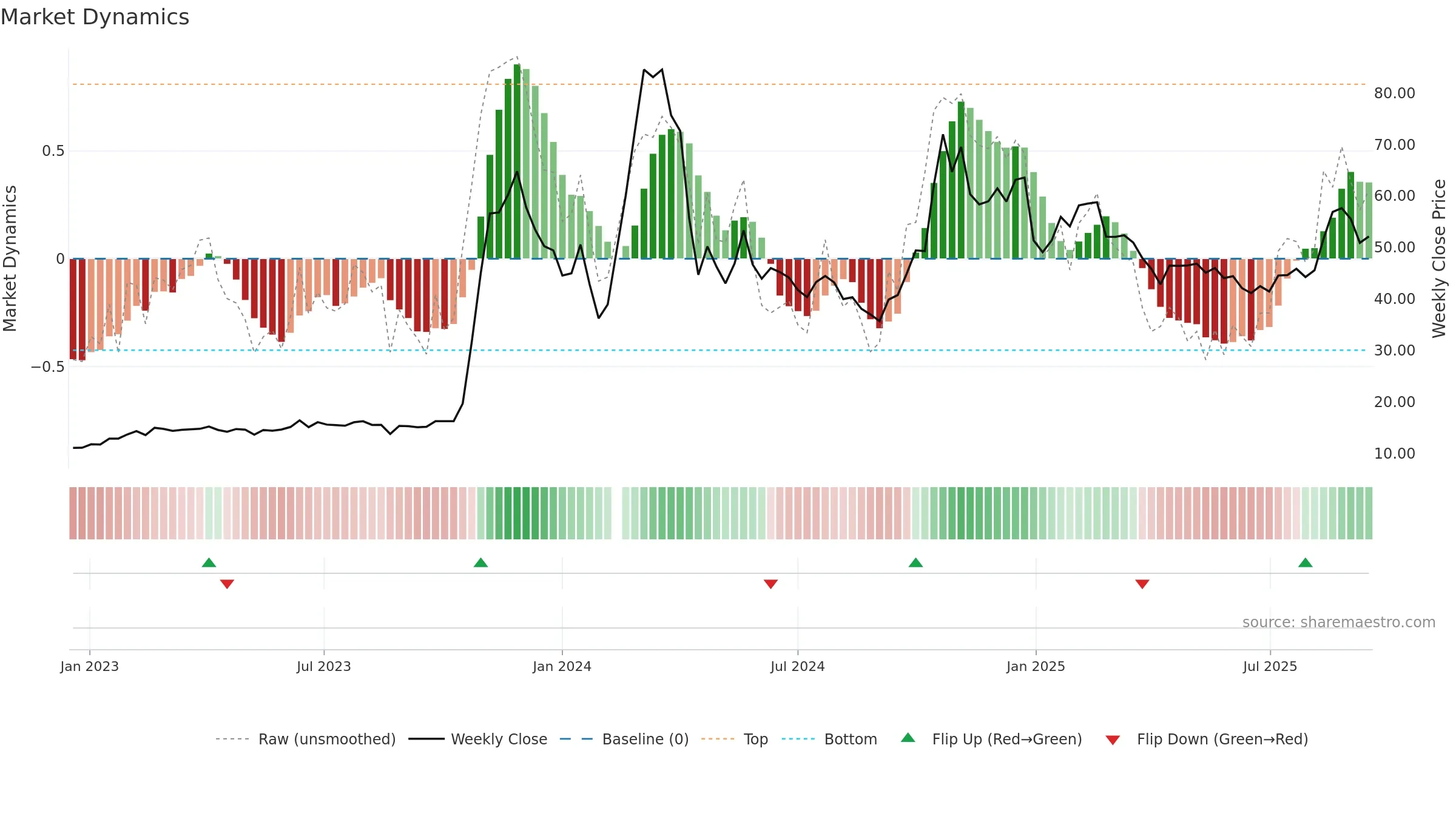The width and height of the screenshot is (1456, 819).
Task: Click the 70.00 price axis label
Action: tap(1395, 144)
